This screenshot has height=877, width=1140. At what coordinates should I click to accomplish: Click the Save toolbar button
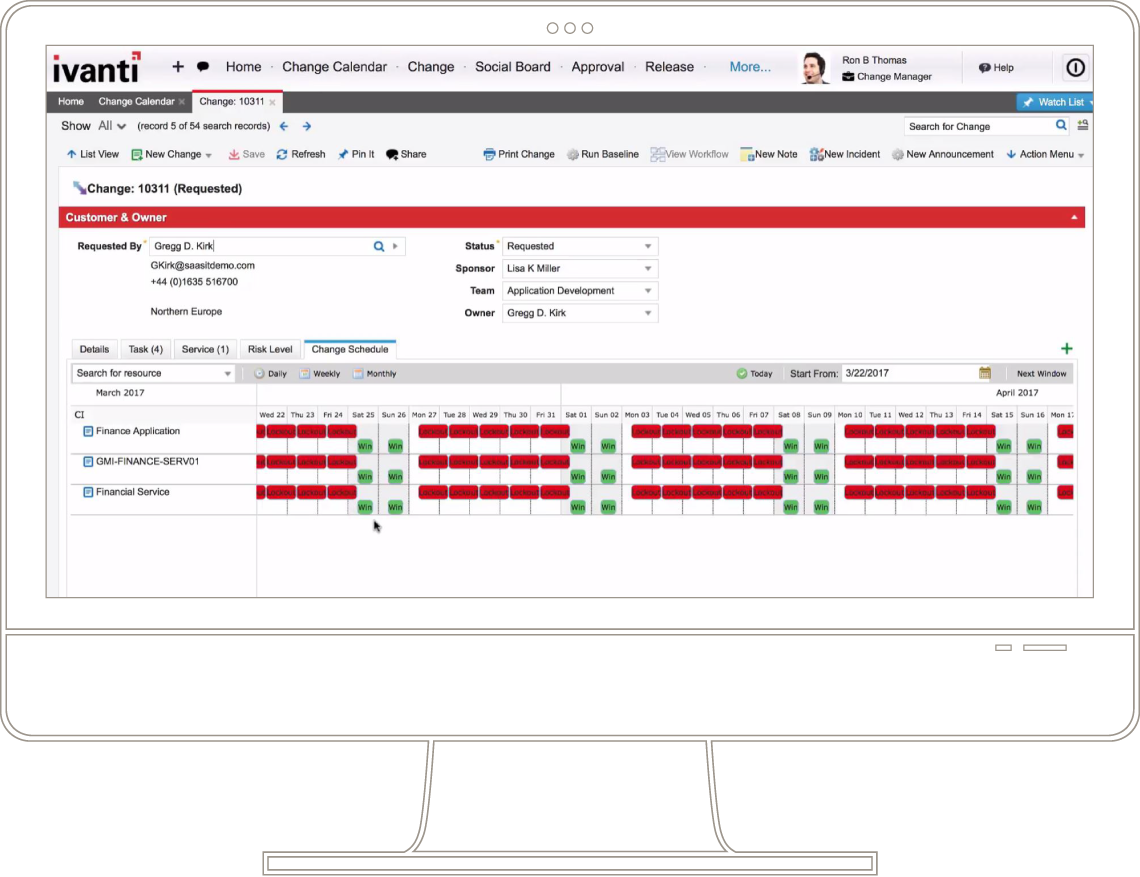tap(246, 154)
